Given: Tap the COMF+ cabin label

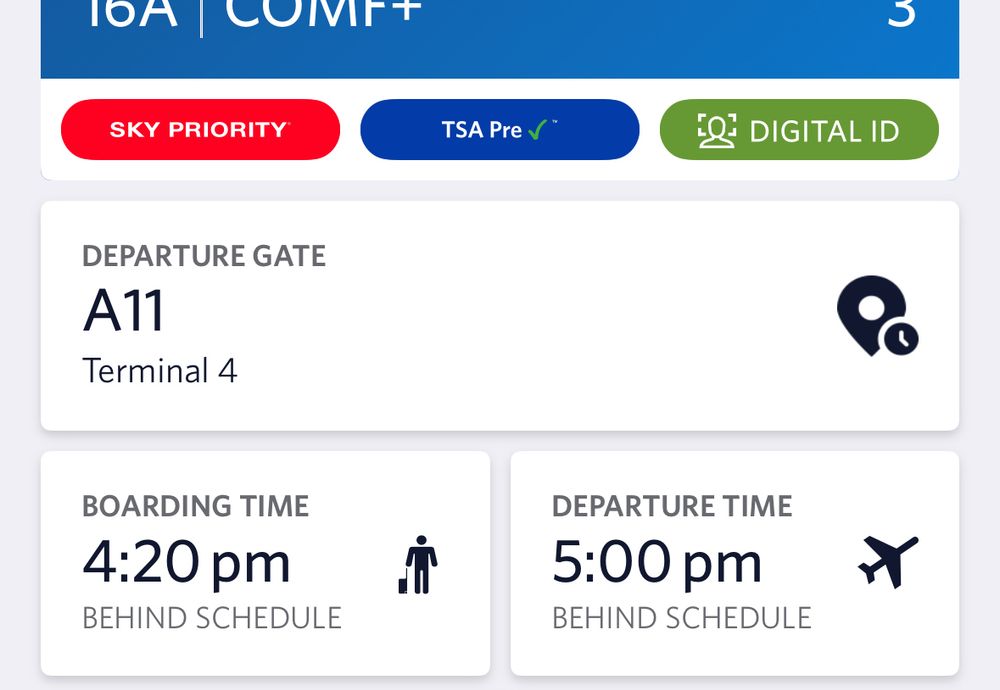Looking at the screenshot, I should click(x=323, y=13).
